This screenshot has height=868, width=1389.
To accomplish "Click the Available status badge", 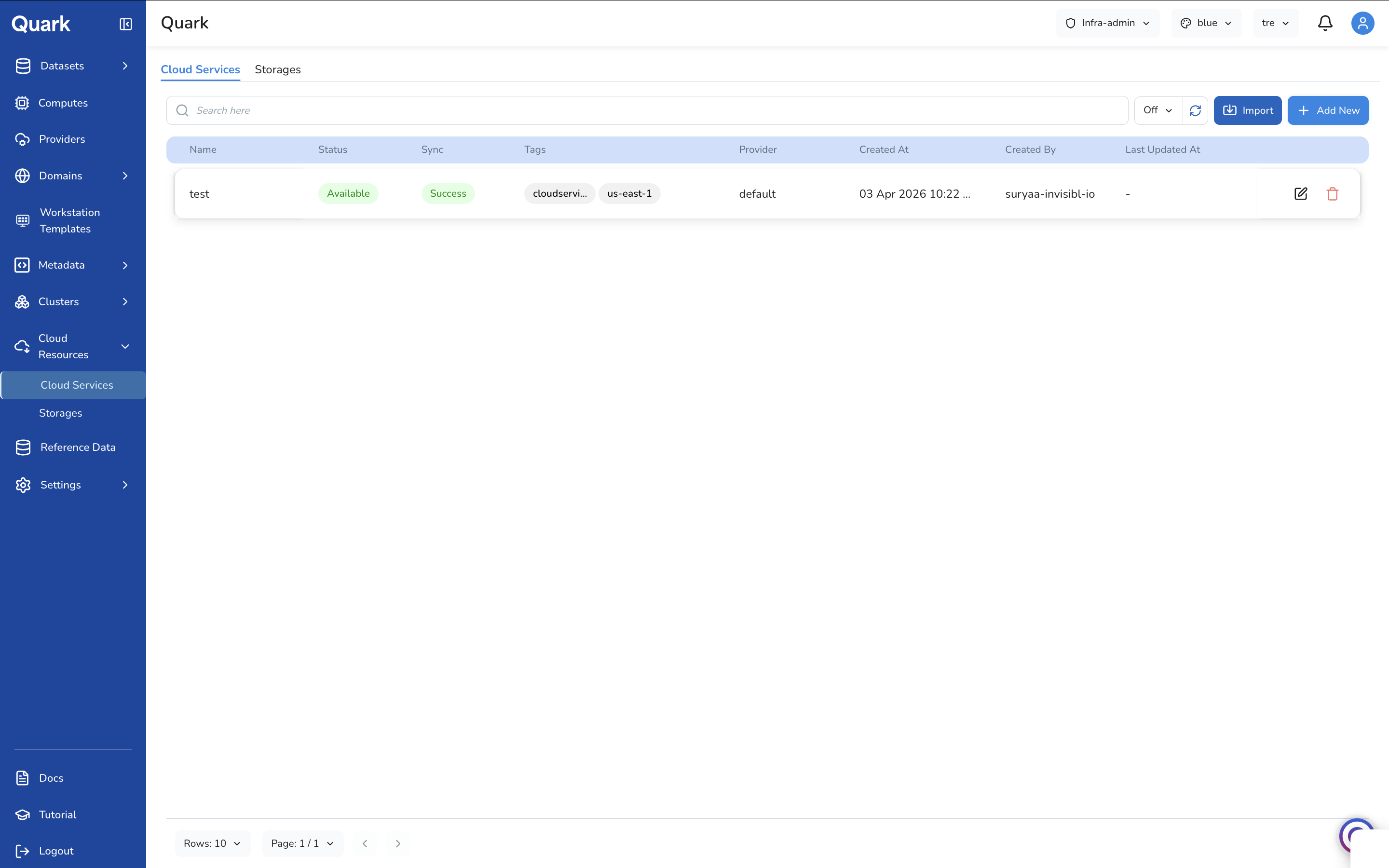I will [x=348, y=193].
